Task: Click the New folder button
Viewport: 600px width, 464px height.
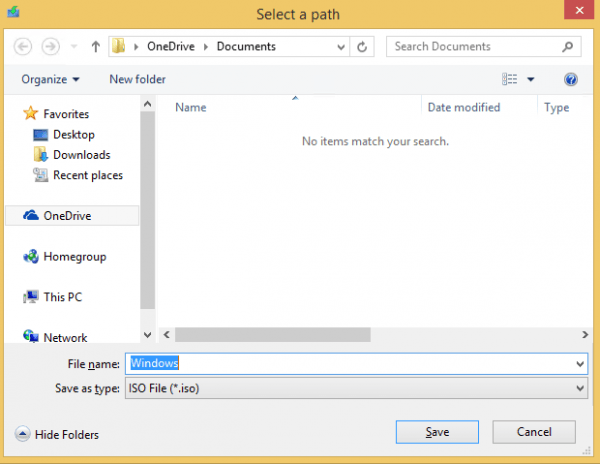Action: tap(137, 79)
